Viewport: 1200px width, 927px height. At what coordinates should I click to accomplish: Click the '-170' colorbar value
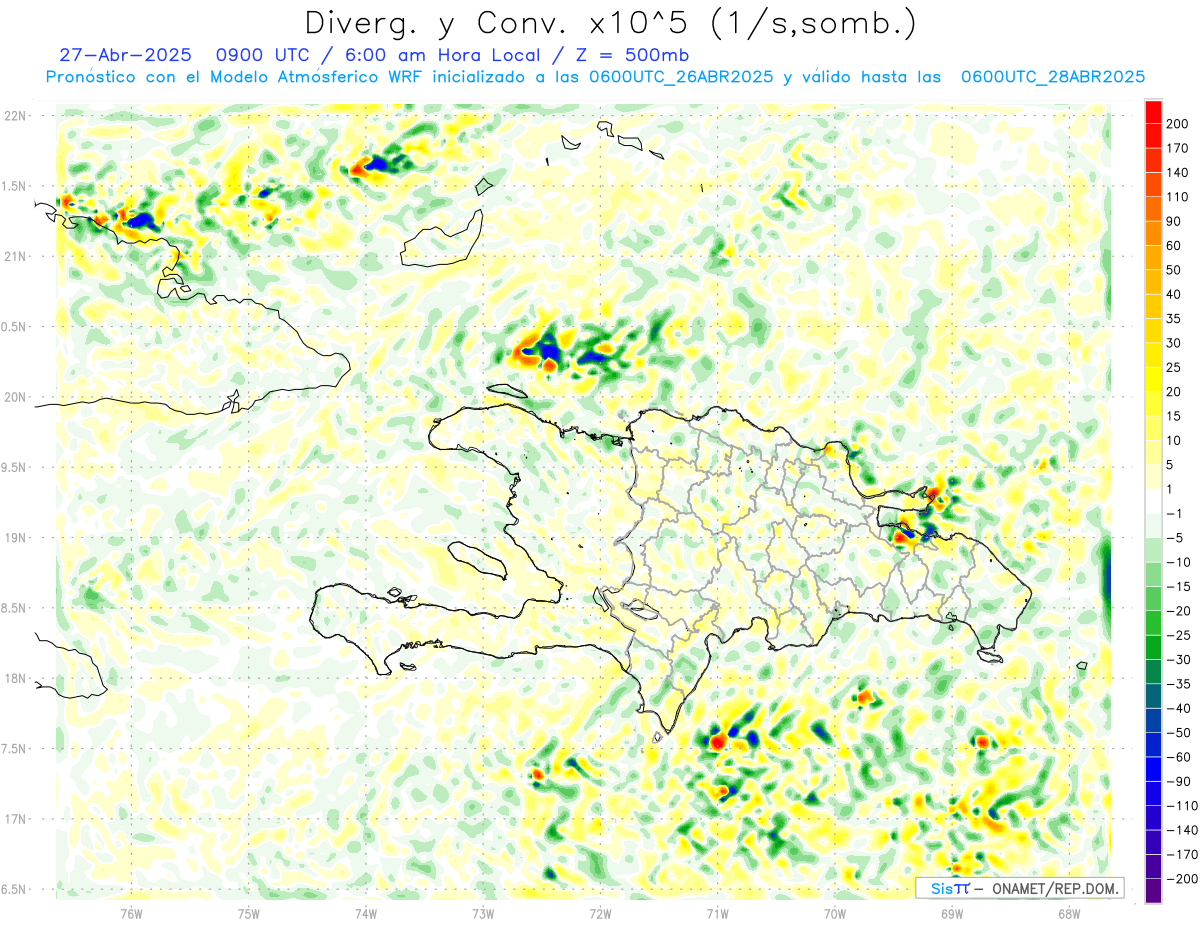[x=1181, y=855]
